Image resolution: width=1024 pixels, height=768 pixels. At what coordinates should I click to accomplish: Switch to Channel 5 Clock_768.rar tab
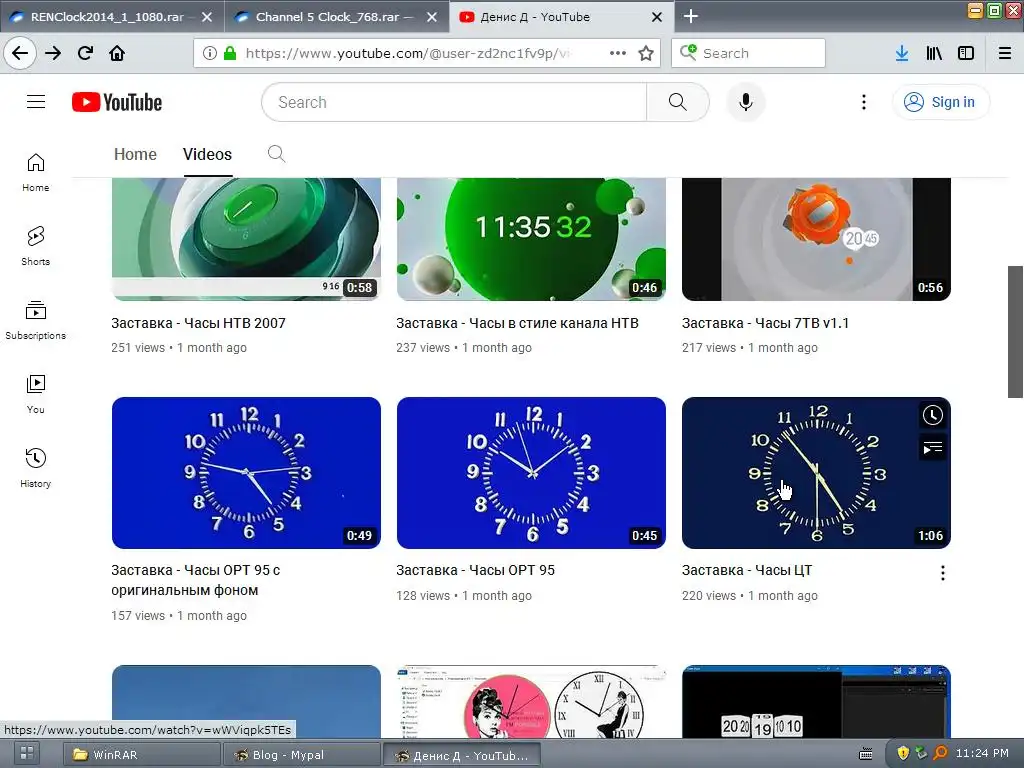tap(336, 17)
